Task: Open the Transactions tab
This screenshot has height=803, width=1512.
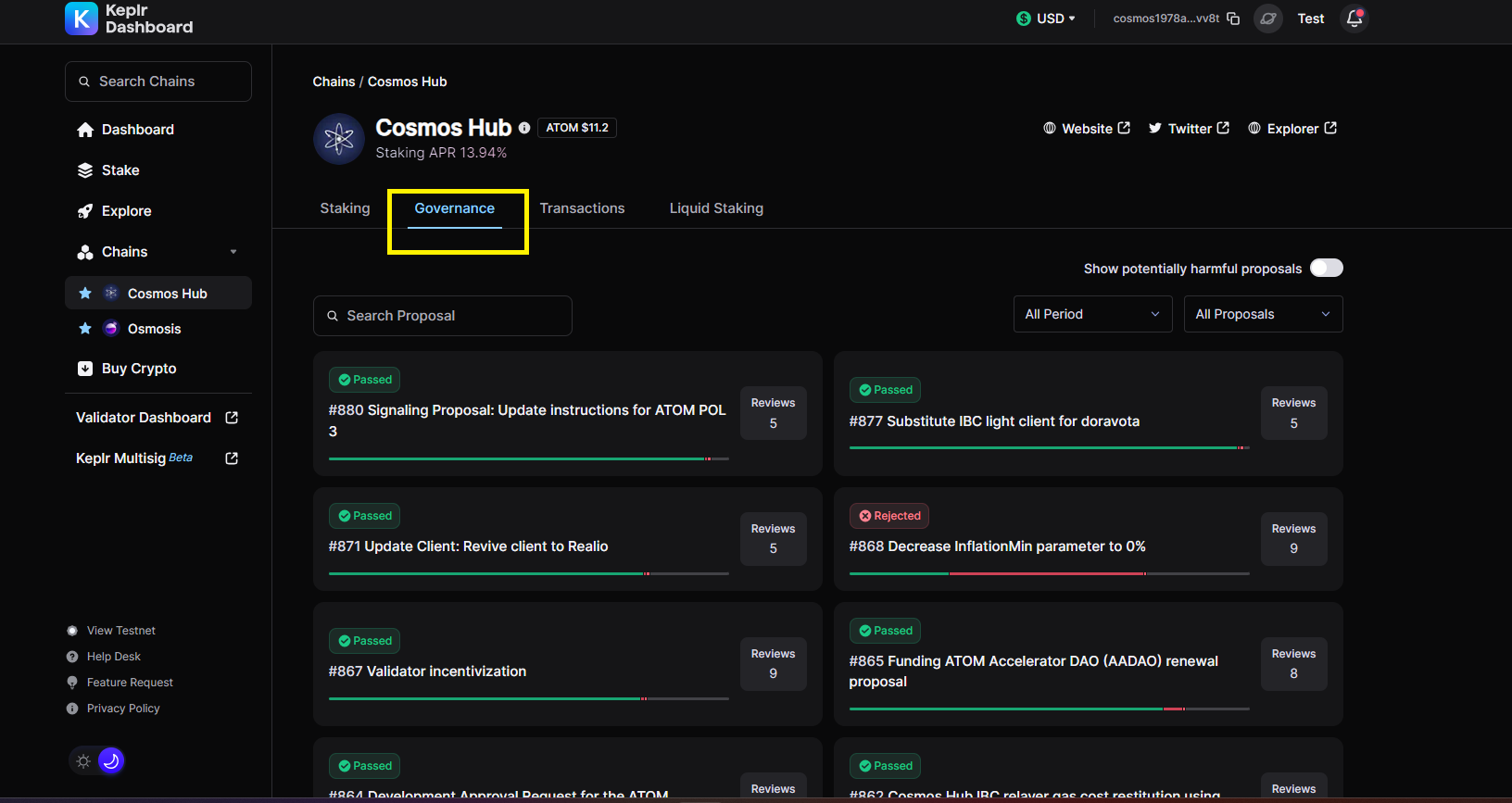Action: tap(583, 208)
